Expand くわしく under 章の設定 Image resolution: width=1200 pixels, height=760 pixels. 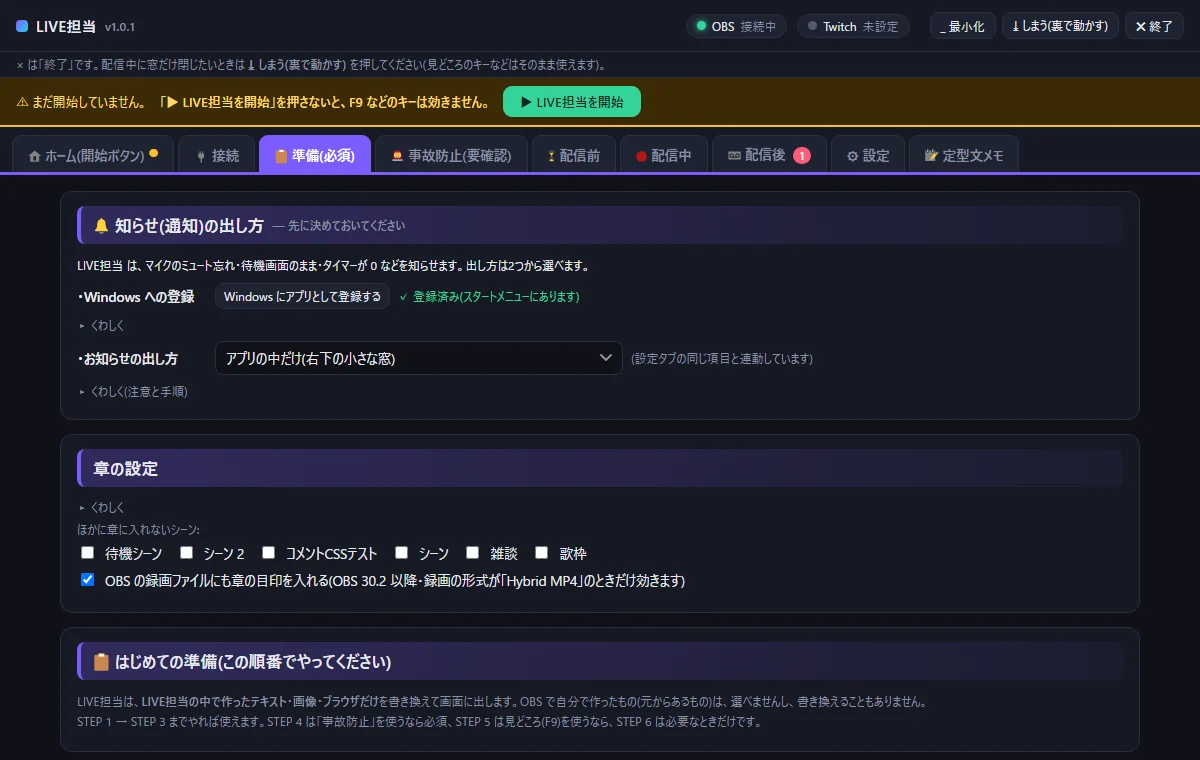coord(101,507)
